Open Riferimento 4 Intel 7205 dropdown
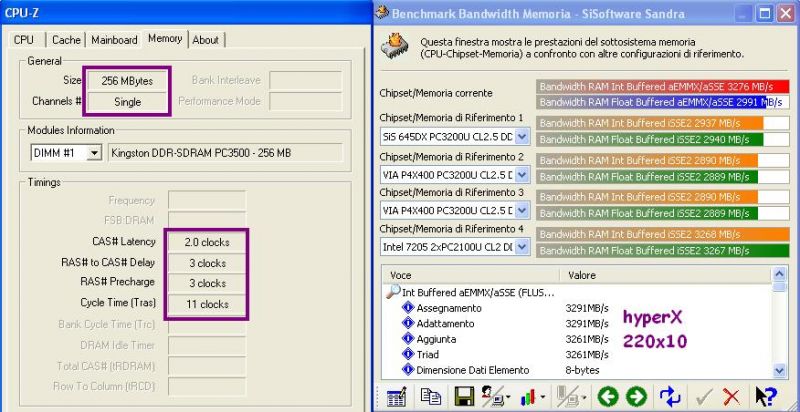800x412 pixels. (x=522, y=247)
